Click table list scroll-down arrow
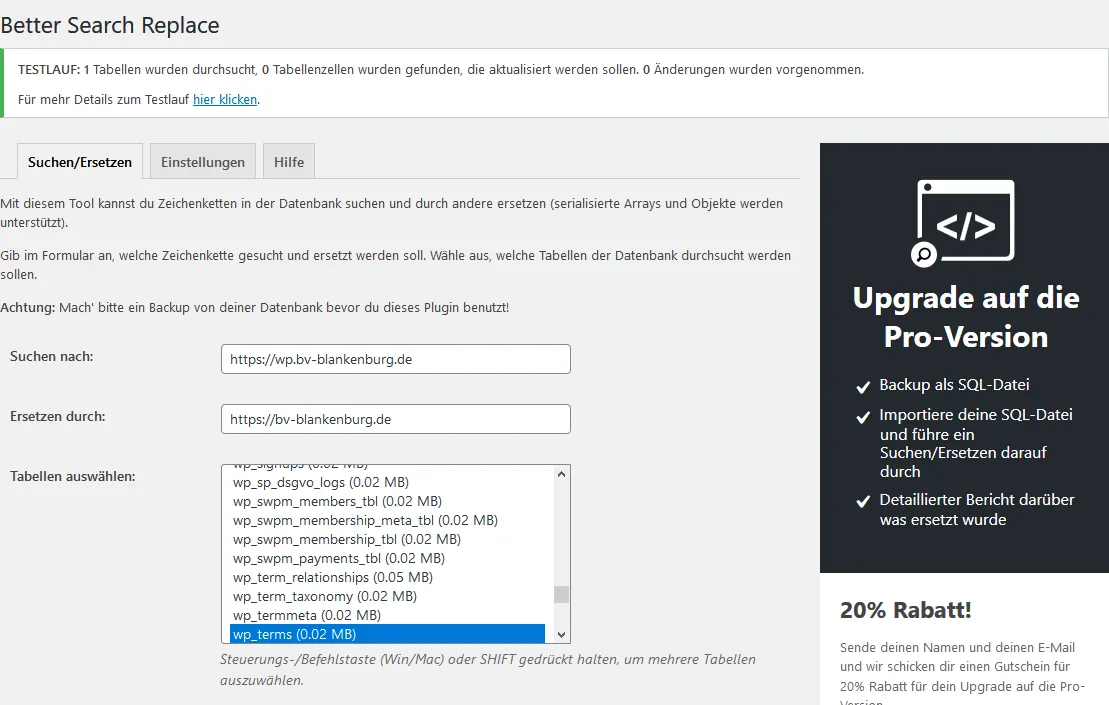 click(x=562, y=635)
